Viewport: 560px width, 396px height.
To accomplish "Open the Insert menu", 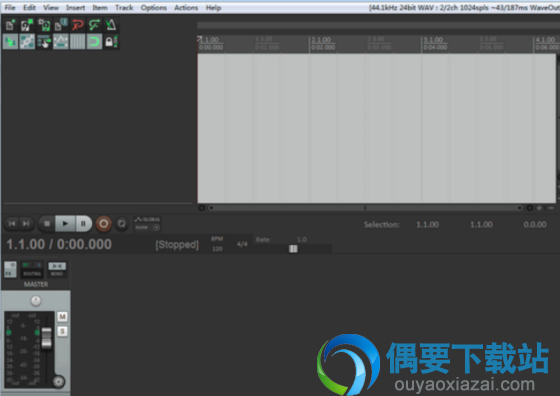I will (75, 7).
